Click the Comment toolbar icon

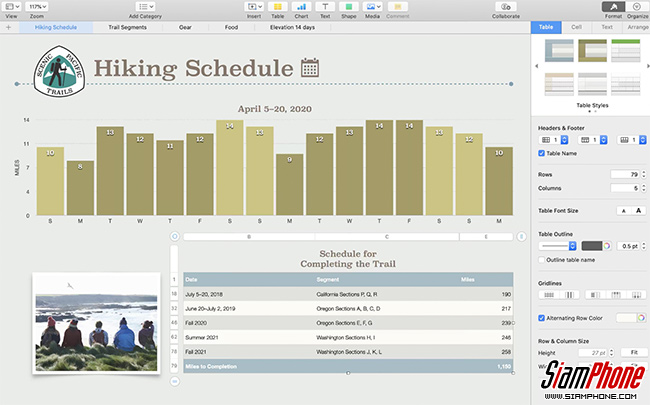[x=398, y=7]
